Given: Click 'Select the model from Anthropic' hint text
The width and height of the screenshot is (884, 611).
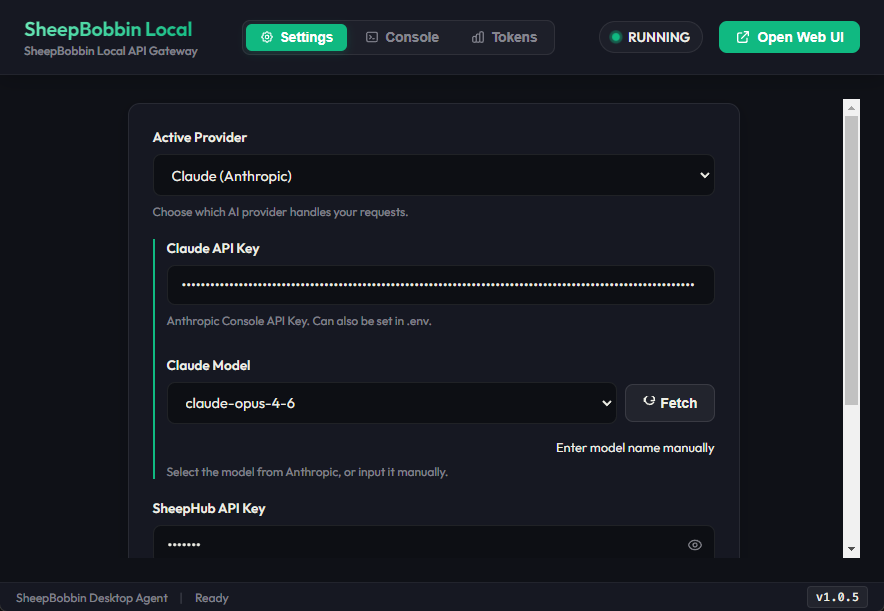Looking at the screenshot, I should (x=307, y=472).
